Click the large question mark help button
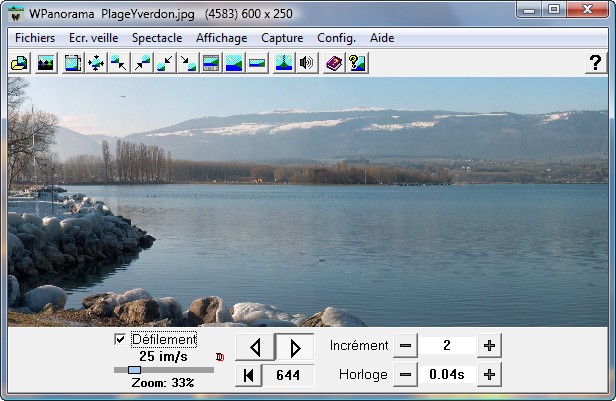Image resolution: width=616 pixels, height=401 pixels. point(596,62)
